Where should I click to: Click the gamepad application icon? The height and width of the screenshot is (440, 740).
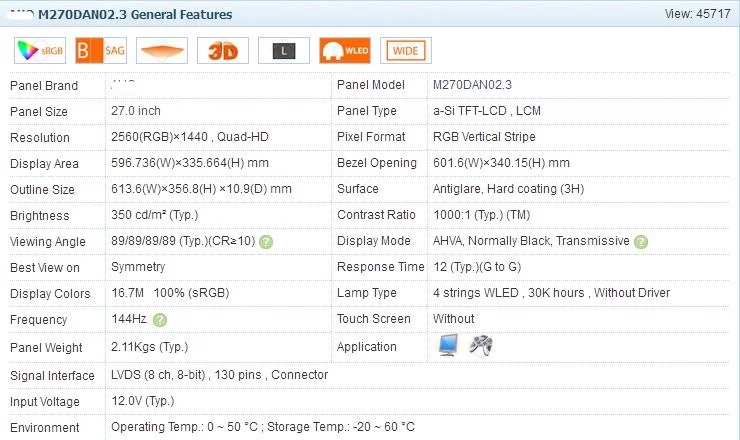[481, 346]
